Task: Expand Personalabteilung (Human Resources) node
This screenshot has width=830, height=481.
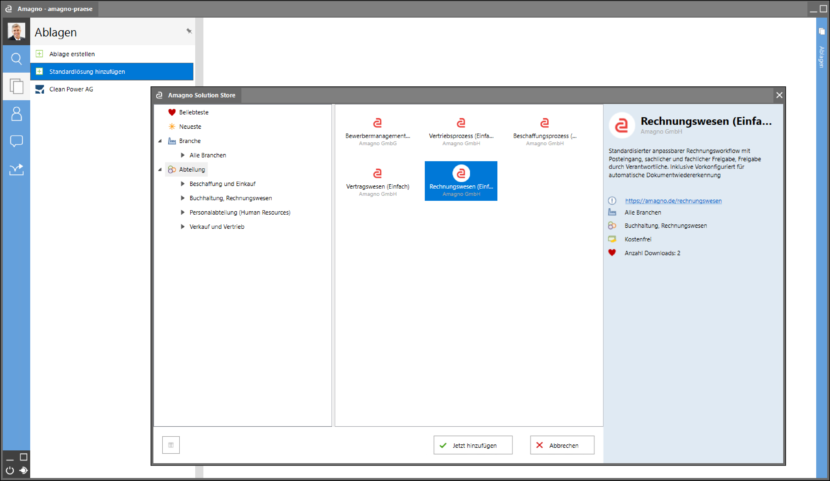Action: (183, 212)
